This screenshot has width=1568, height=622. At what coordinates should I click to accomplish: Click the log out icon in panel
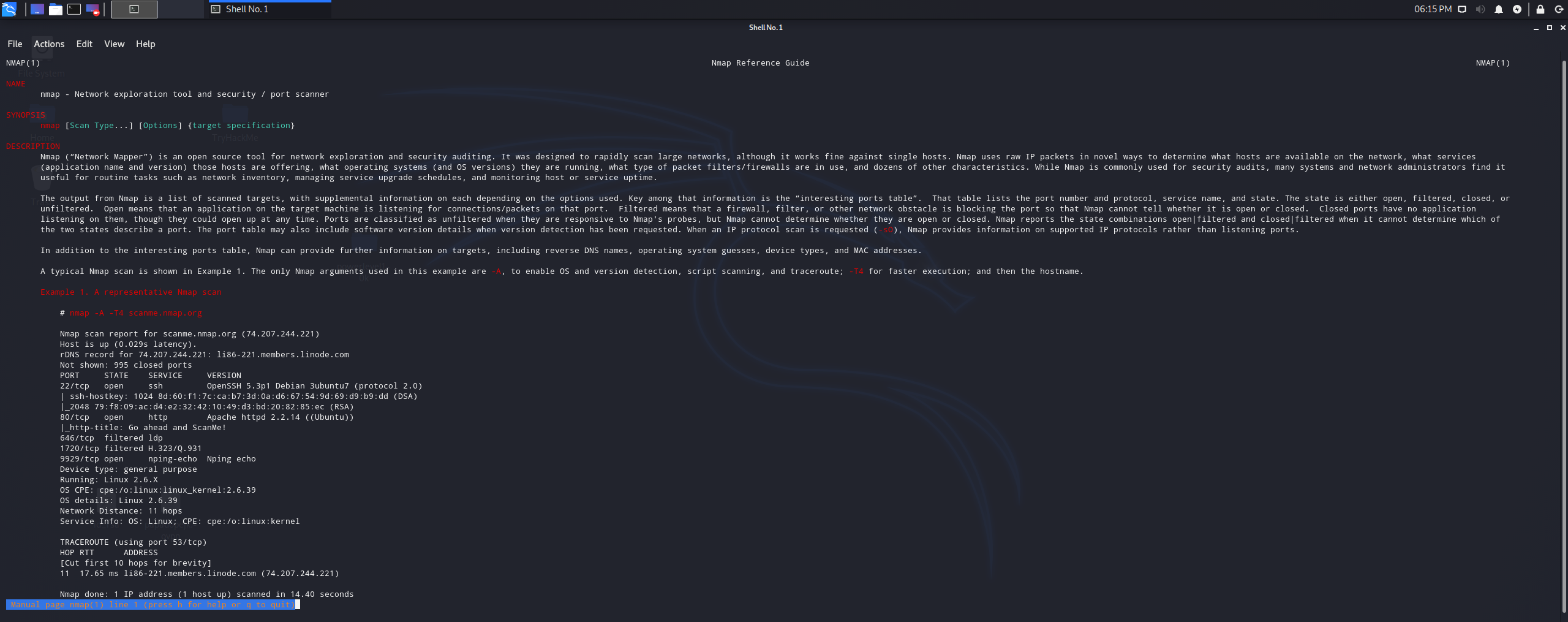click(x=1559, y=9)
